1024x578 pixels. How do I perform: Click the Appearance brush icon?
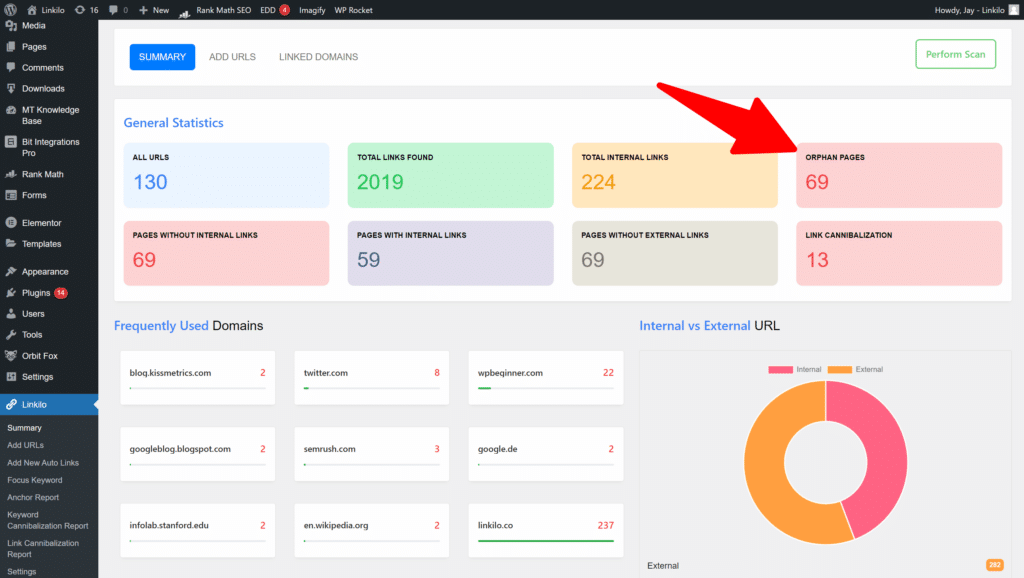[11, 271]
